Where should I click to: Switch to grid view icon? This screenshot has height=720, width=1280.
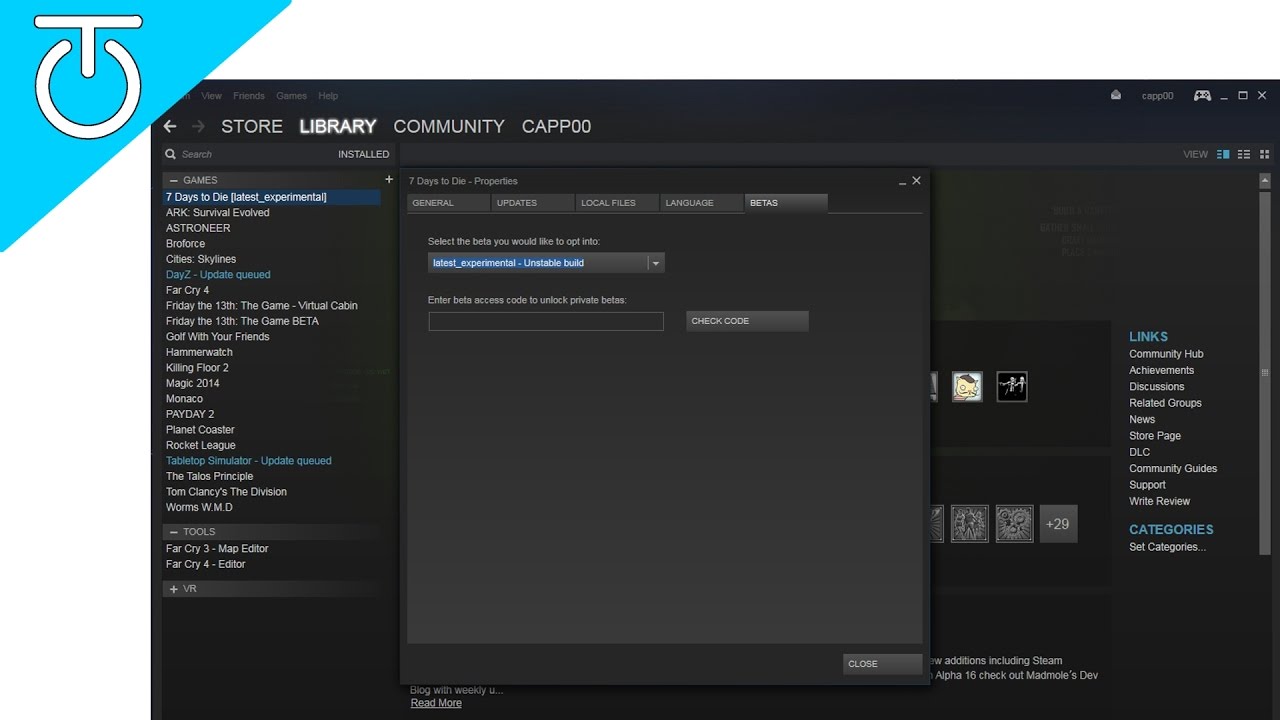pos(1264,154)
